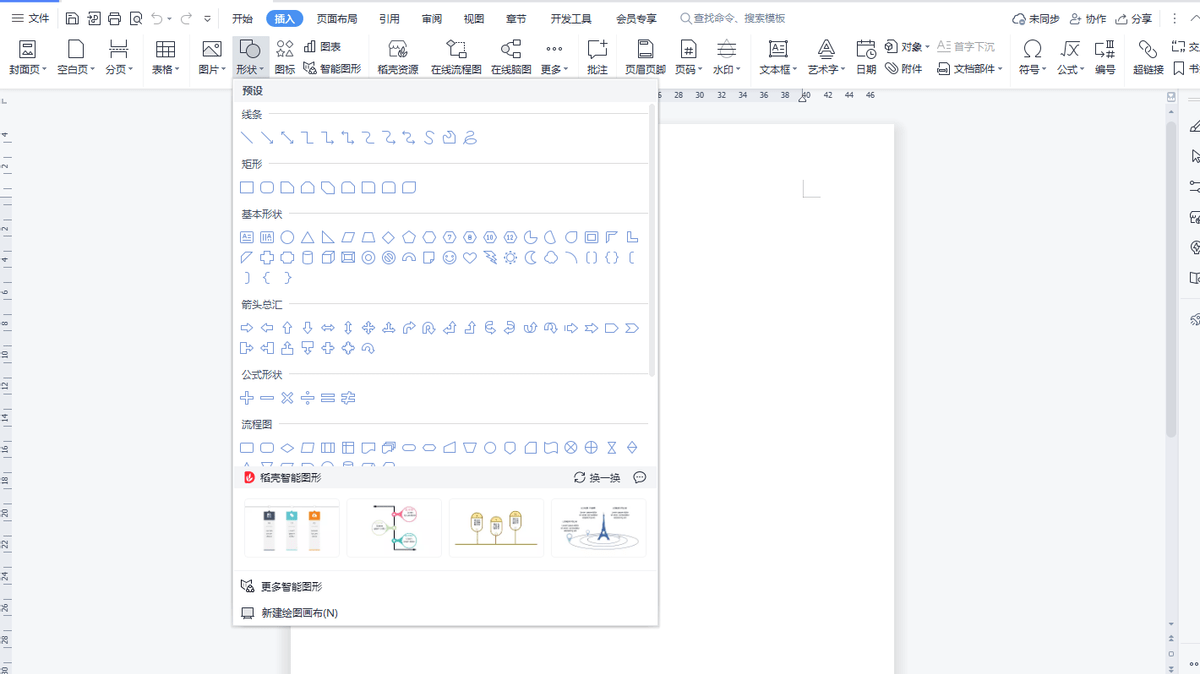Viewport: 1200px width, 674px height.
Task: Click the Hyperlink (超链接) icon
Action: (x=1148, y=56)
